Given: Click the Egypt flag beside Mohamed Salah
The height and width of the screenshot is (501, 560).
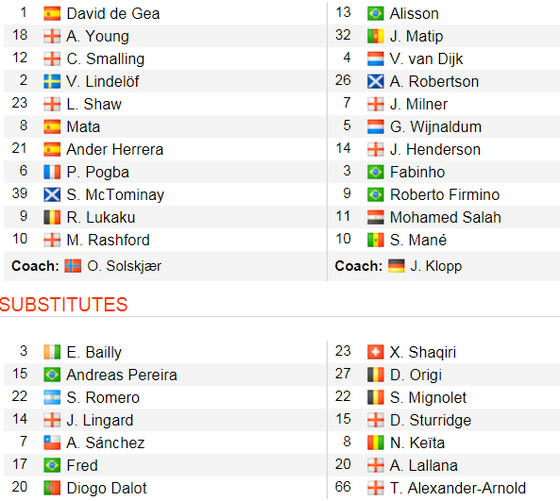Looking at the screenshot, I should click(x=376, y=217).
